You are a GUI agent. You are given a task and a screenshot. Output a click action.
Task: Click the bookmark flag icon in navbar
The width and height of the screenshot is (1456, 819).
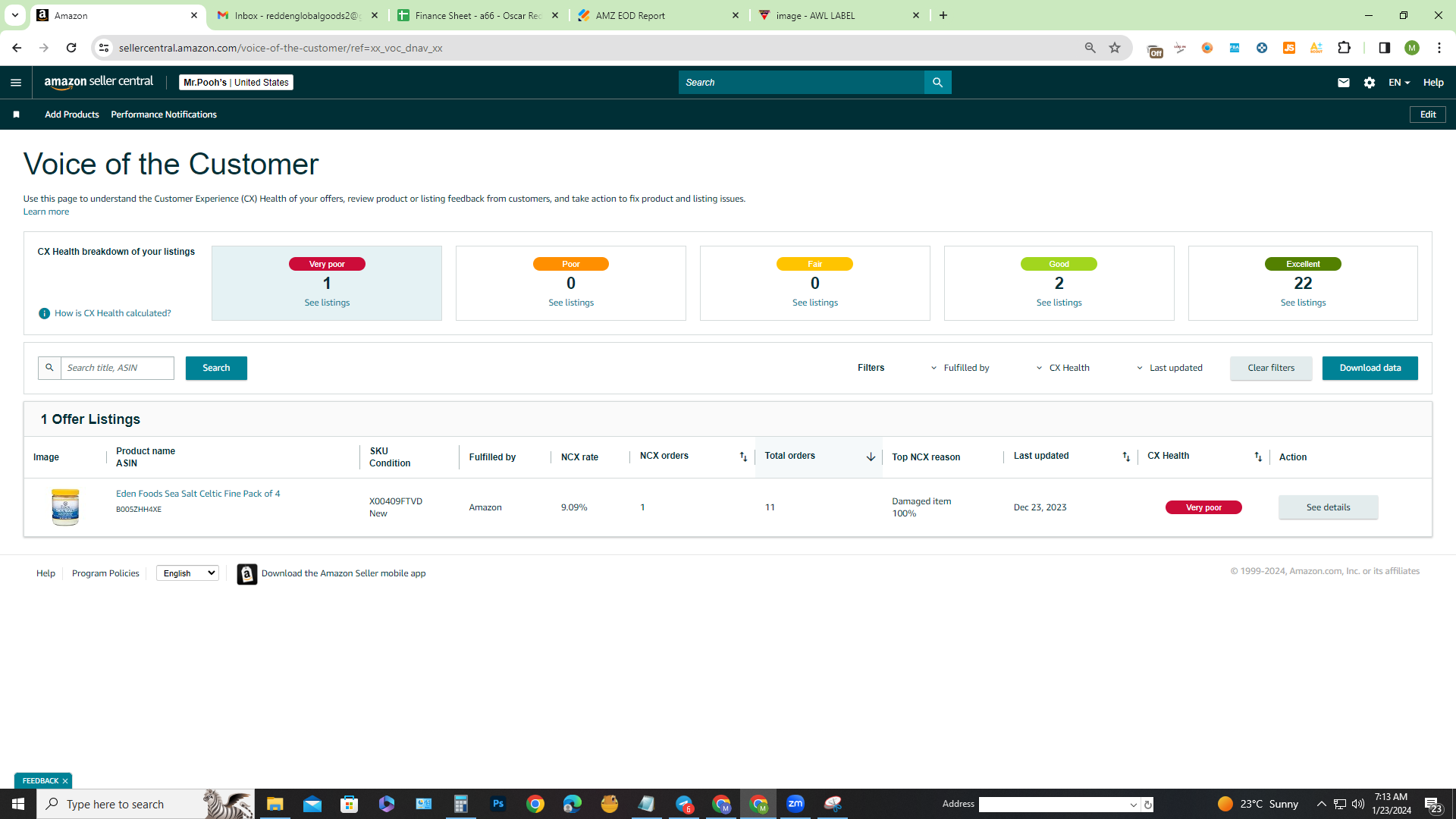coord(16,115)
